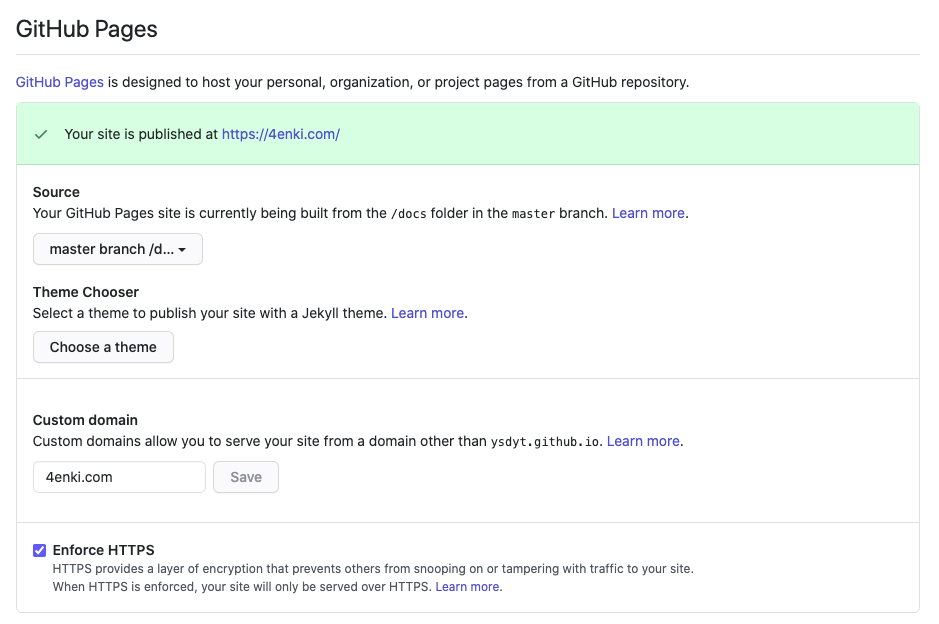Click Save to apply the custom domain
The height and width of the screenshot is (624, 939).
pyautogui.click(x=245, y=477)
